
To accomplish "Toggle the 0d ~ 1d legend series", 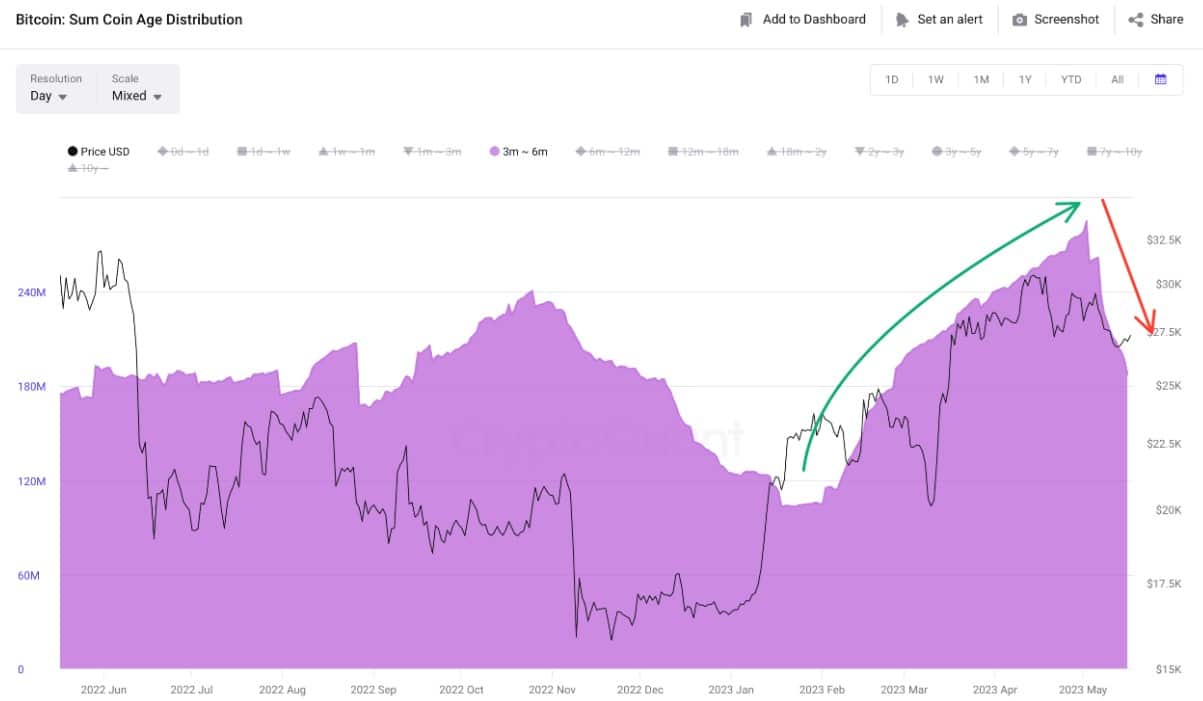I will click(183, 152).
